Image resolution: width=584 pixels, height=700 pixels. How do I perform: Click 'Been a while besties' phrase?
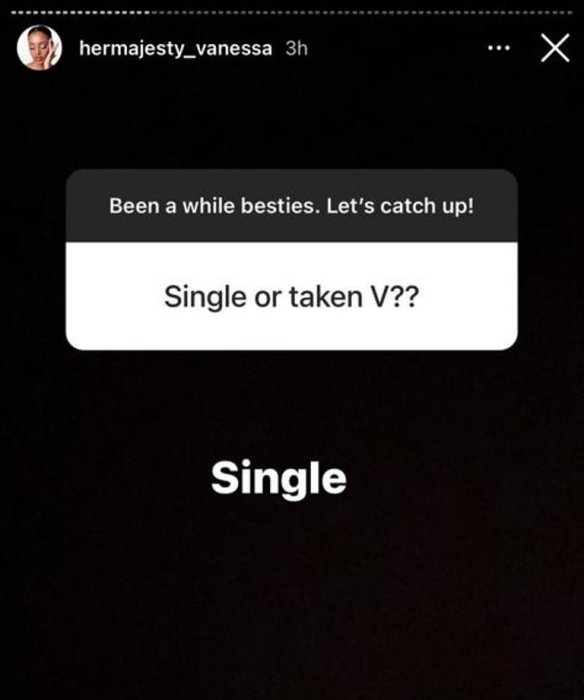pyautogui.click(x=215, y=206)
